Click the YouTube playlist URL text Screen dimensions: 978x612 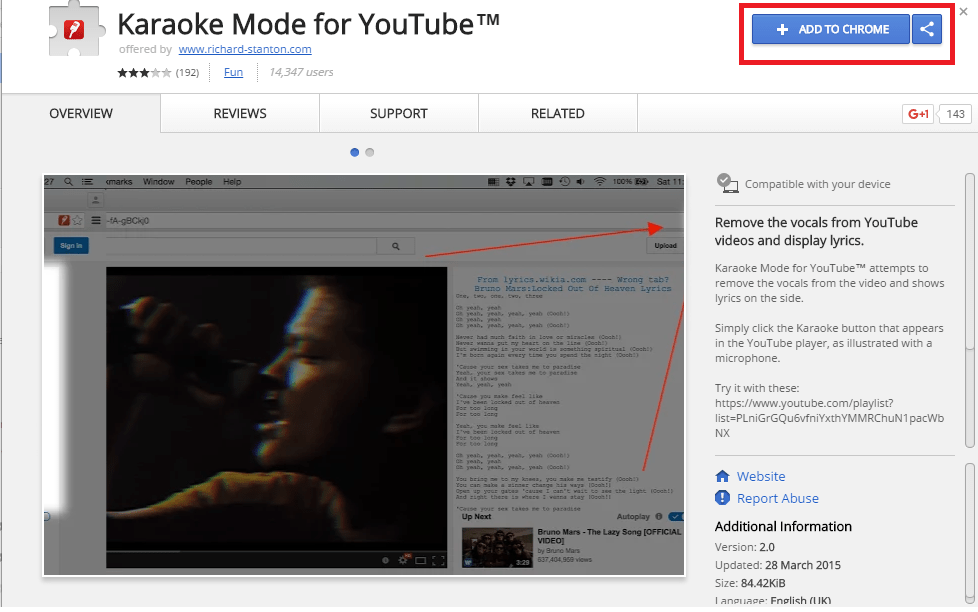pos(830,418)
